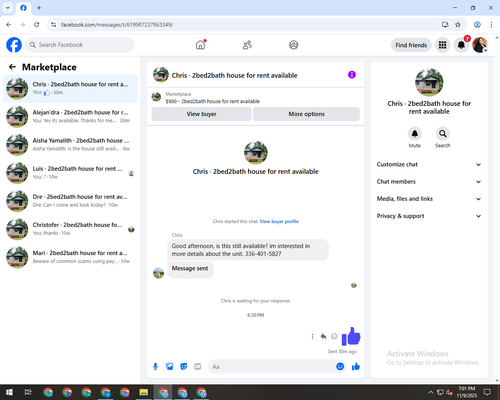React to the sent thumbs-up message
This screenshot has width=500, height=400.
coord(334,336)
